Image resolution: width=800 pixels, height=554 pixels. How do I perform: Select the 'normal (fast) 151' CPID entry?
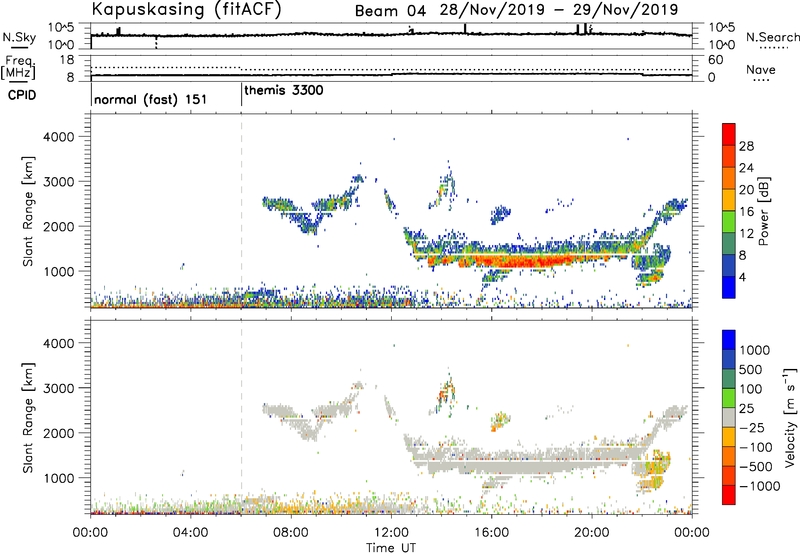click(x=151, y=99)
